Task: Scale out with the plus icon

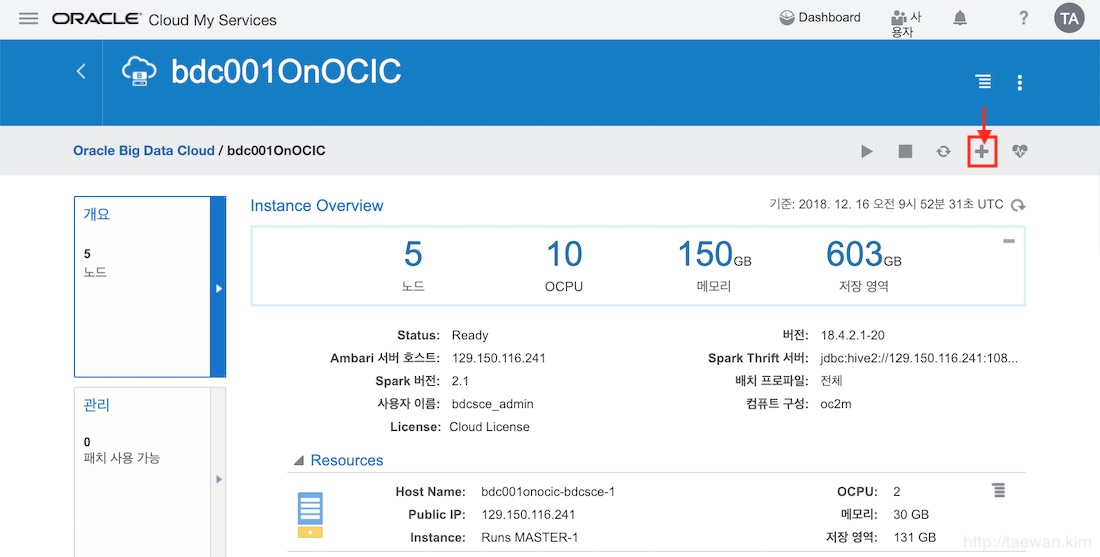Action: click(x=982, y=151)
